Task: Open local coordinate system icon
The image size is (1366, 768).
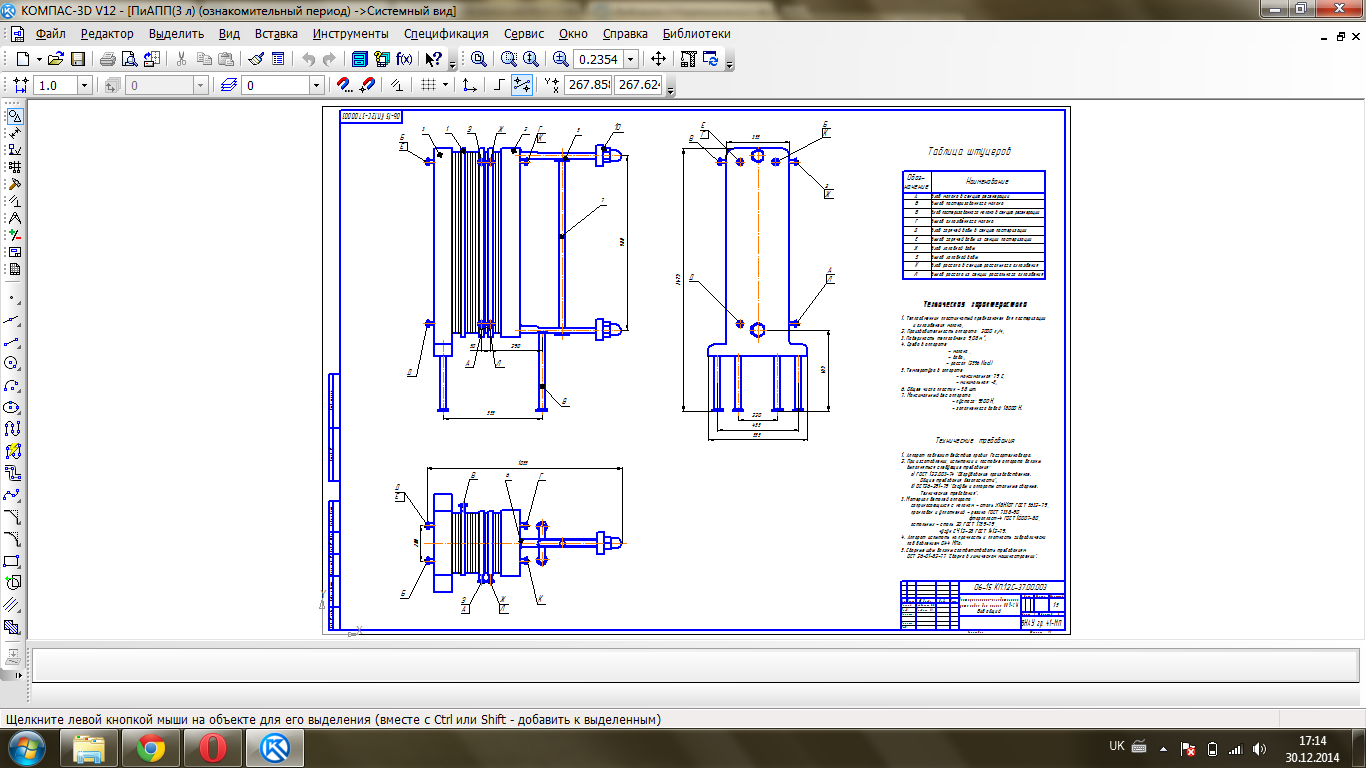Action: [469, 85]
